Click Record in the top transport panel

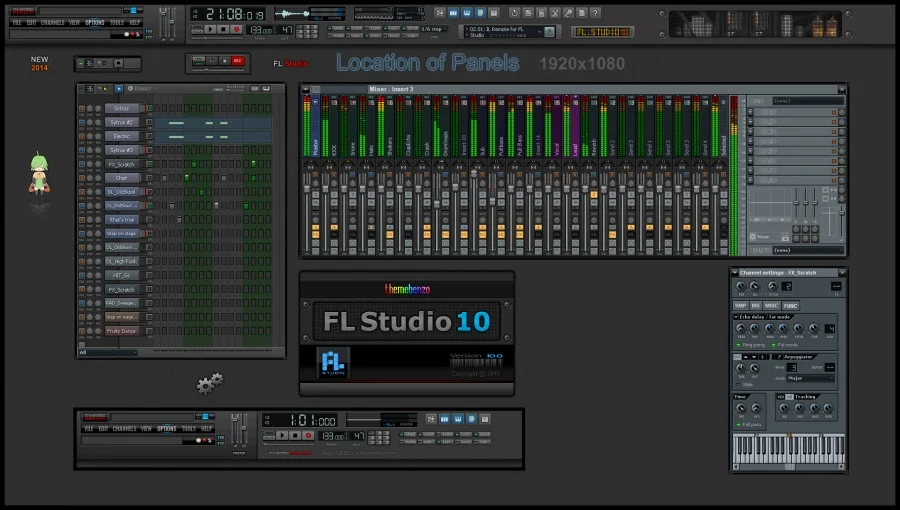tap(236, 30)
